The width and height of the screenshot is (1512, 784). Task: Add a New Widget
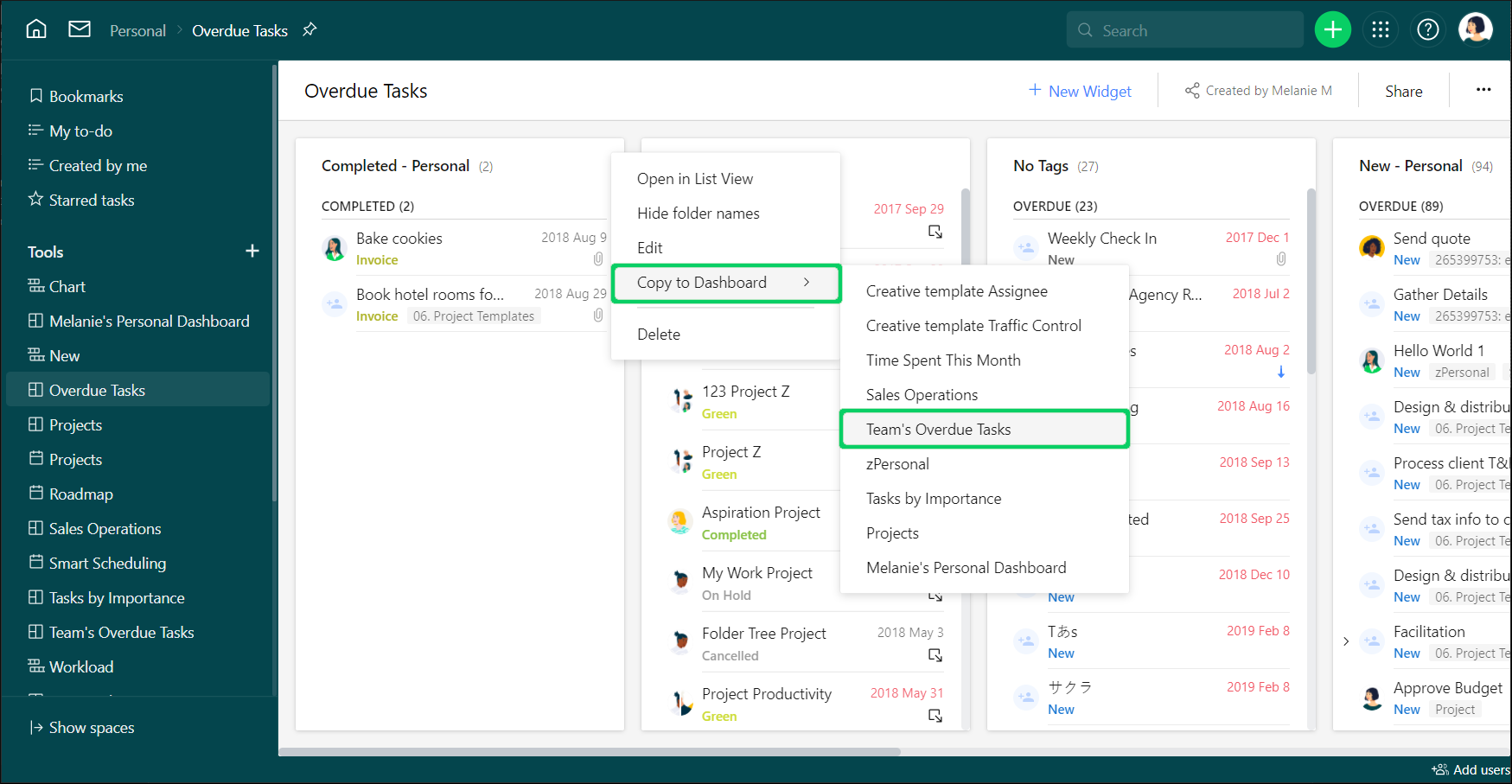point(1080,91)
